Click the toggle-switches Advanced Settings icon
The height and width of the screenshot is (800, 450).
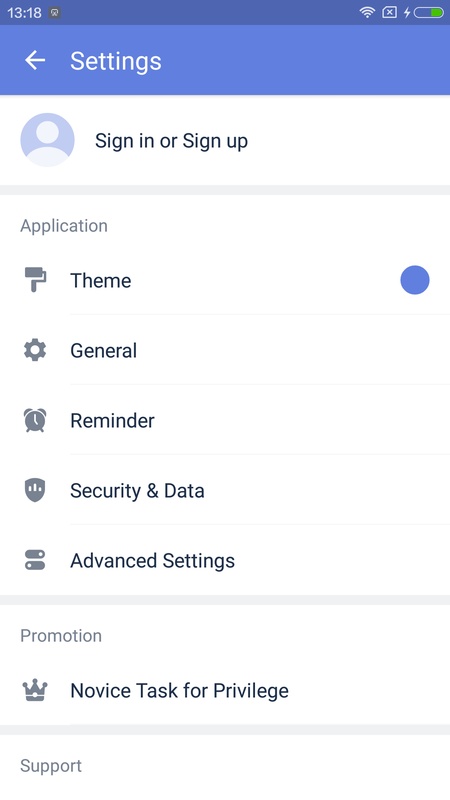(x=35, y=560)
